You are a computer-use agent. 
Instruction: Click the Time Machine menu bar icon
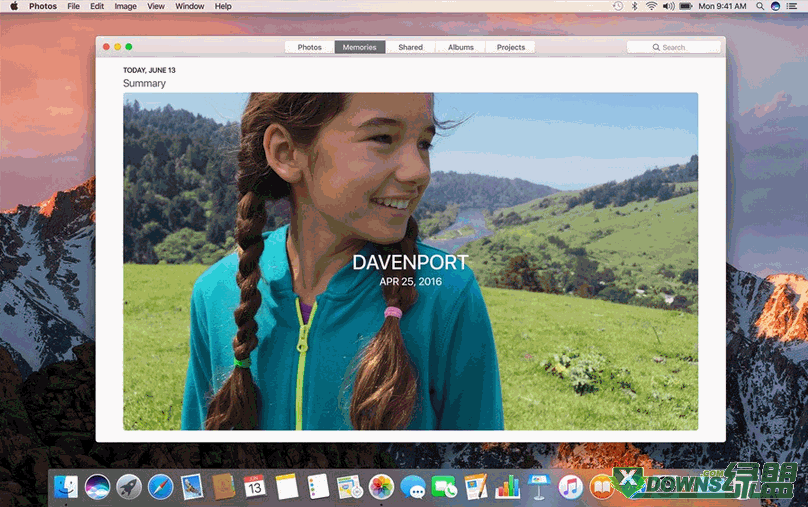tap(618, 6)
